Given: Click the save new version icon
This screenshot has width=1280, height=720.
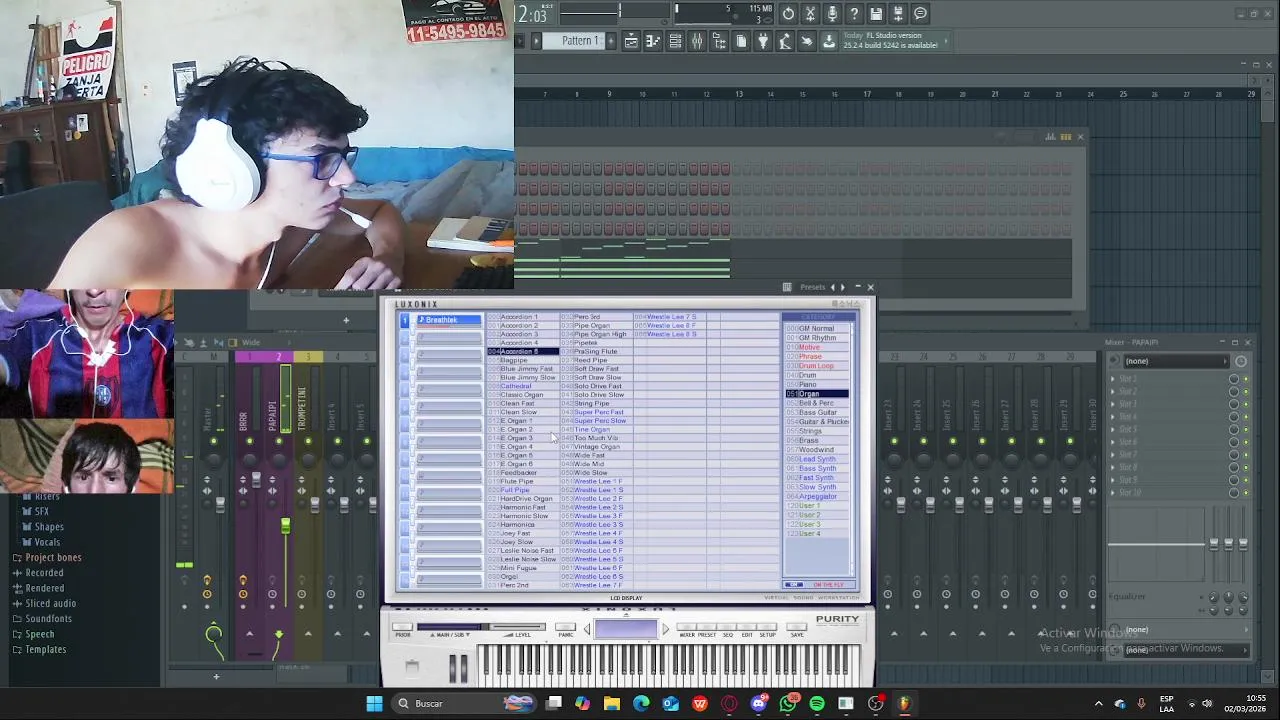Looking at the screenshot, I should 898,13.
